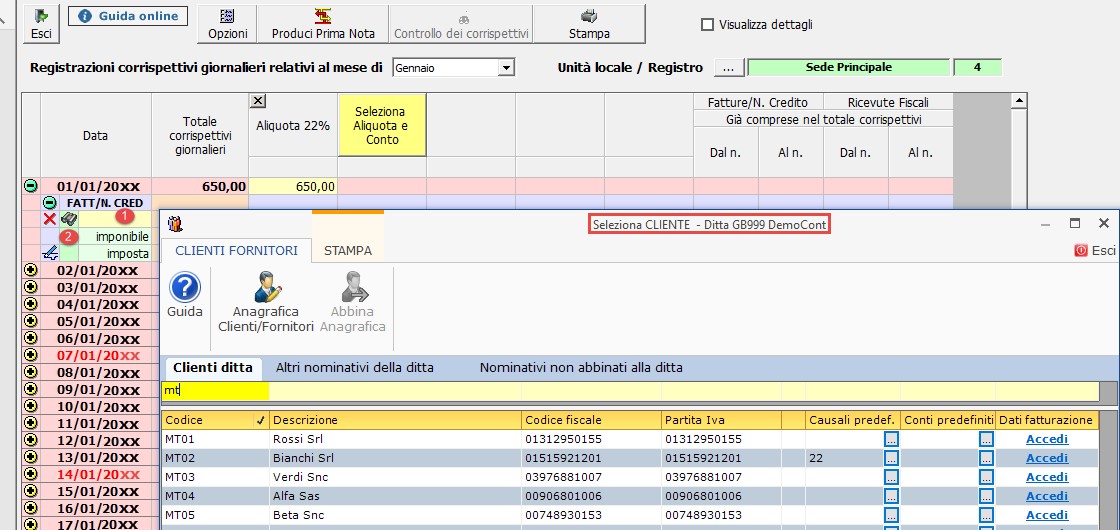Image resolution: width=1120 pixels, height=530 pixels.
Task: Click the red Esci button in the Seleziona CLIENTE window
Action: click(1095, 251)
